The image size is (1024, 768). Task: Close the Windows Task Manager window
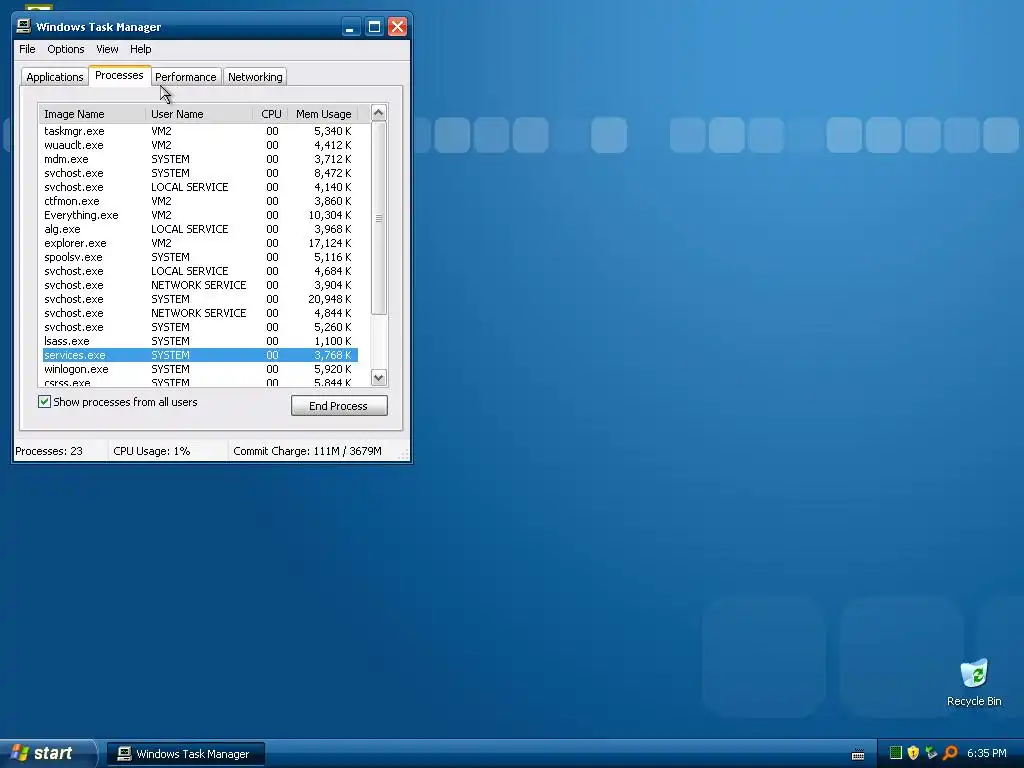[x=397, y=27]
